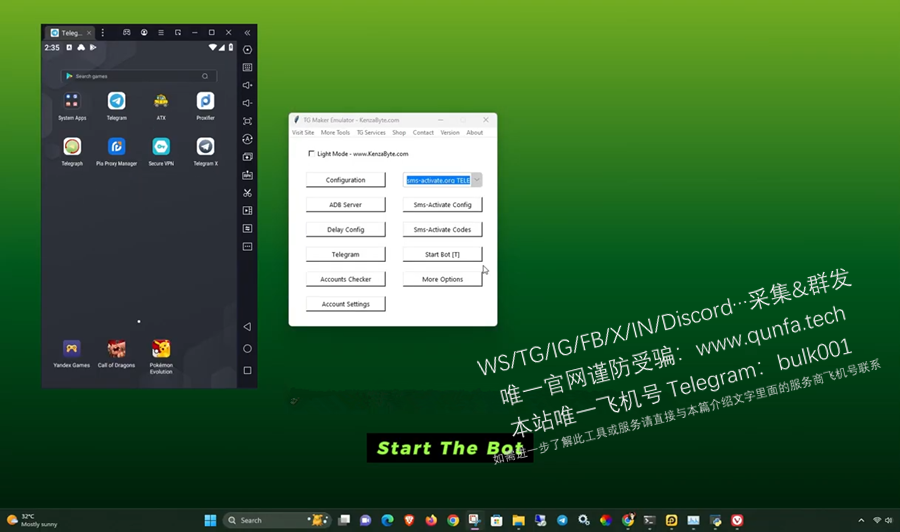The width and height of the screenshot is (900, 532).
Task: Open the Telegram app in the emulator
Action: [x=117, y=101]
